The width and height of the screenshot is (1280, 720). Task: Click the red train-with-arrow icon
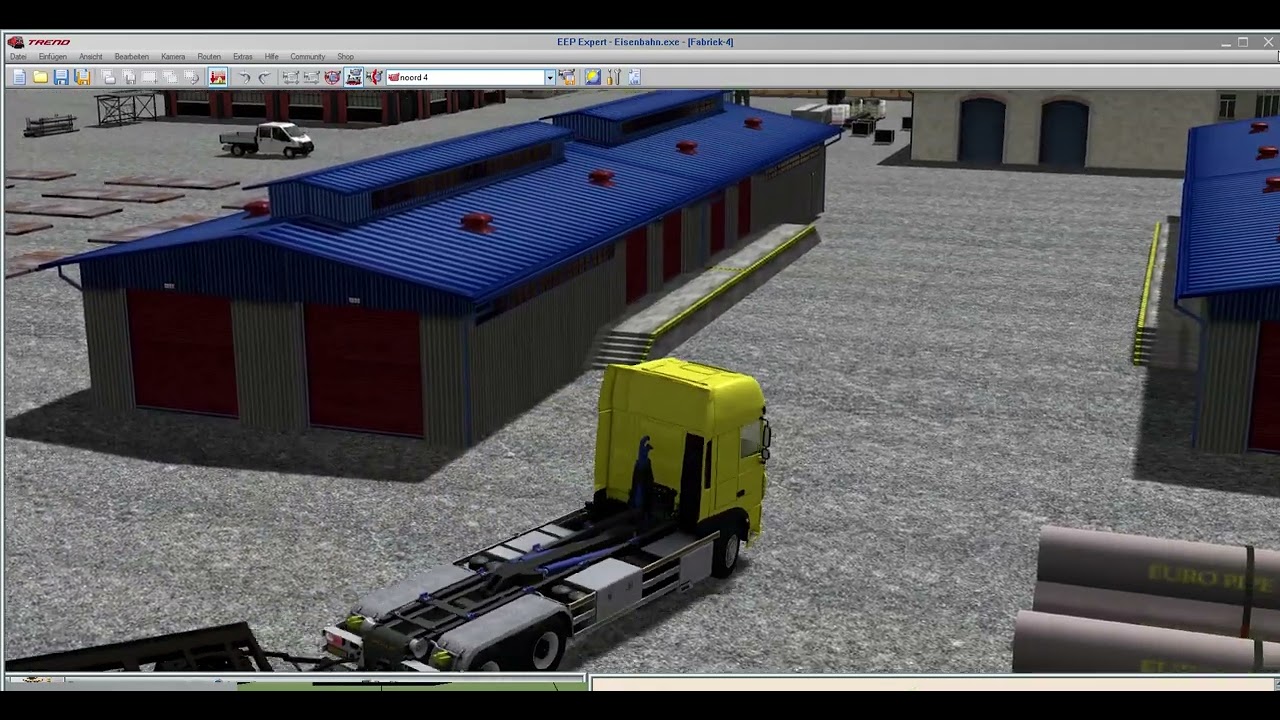coord(374,77)
